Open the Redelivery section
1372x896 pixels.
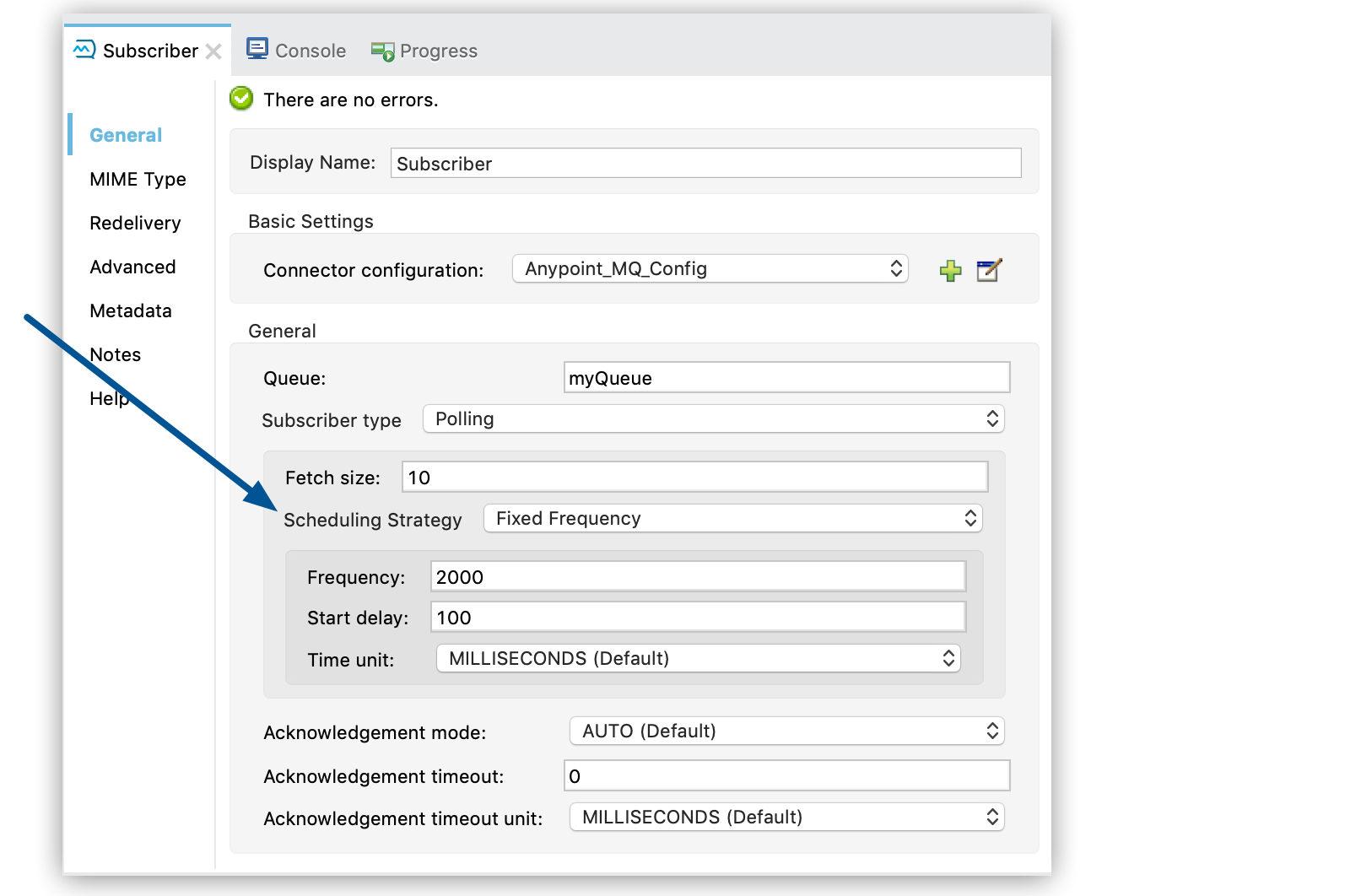click(x=134, y=223)
